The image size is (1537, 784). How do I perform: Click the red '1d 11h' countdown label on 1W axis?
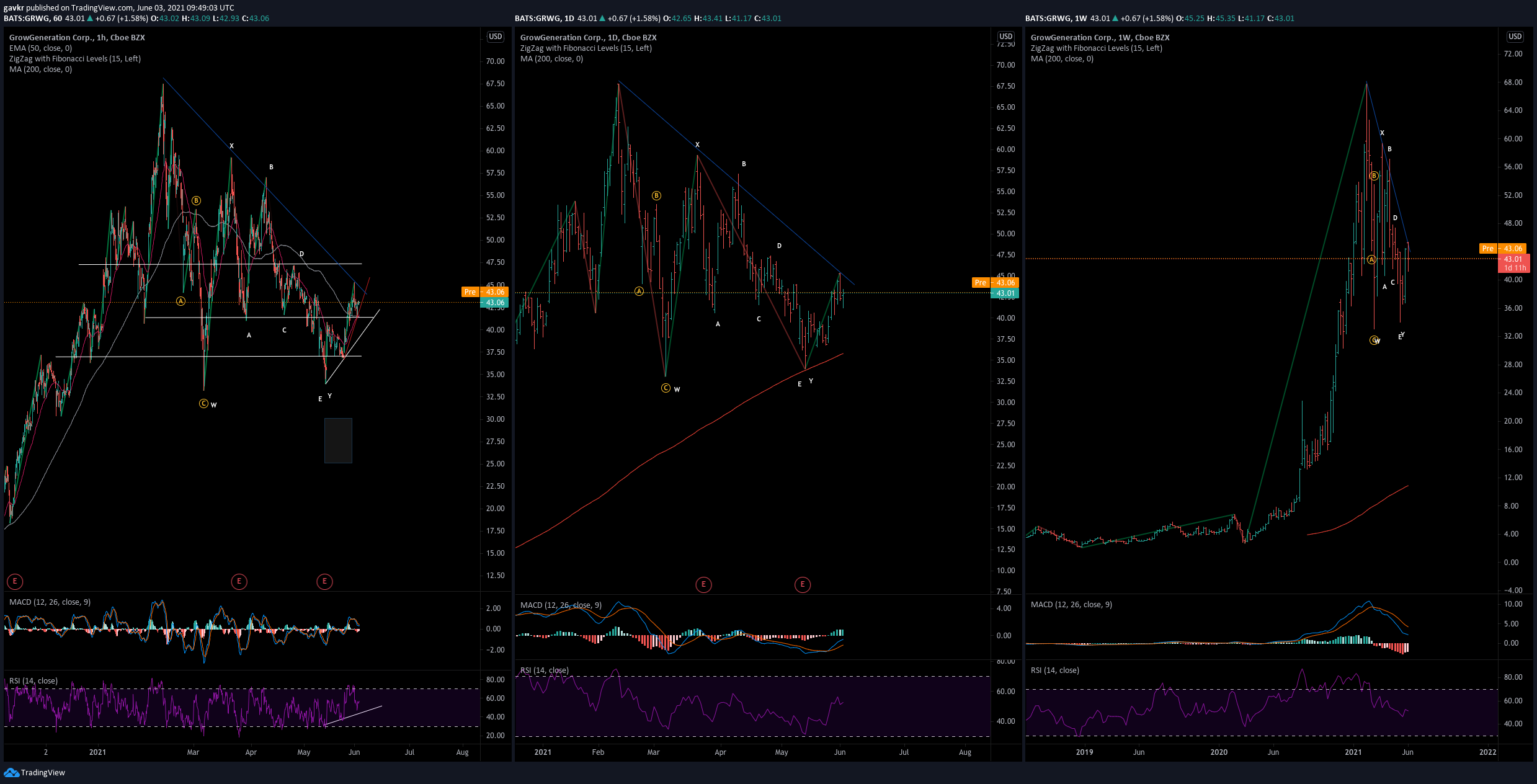click(x=1515, y=268)
